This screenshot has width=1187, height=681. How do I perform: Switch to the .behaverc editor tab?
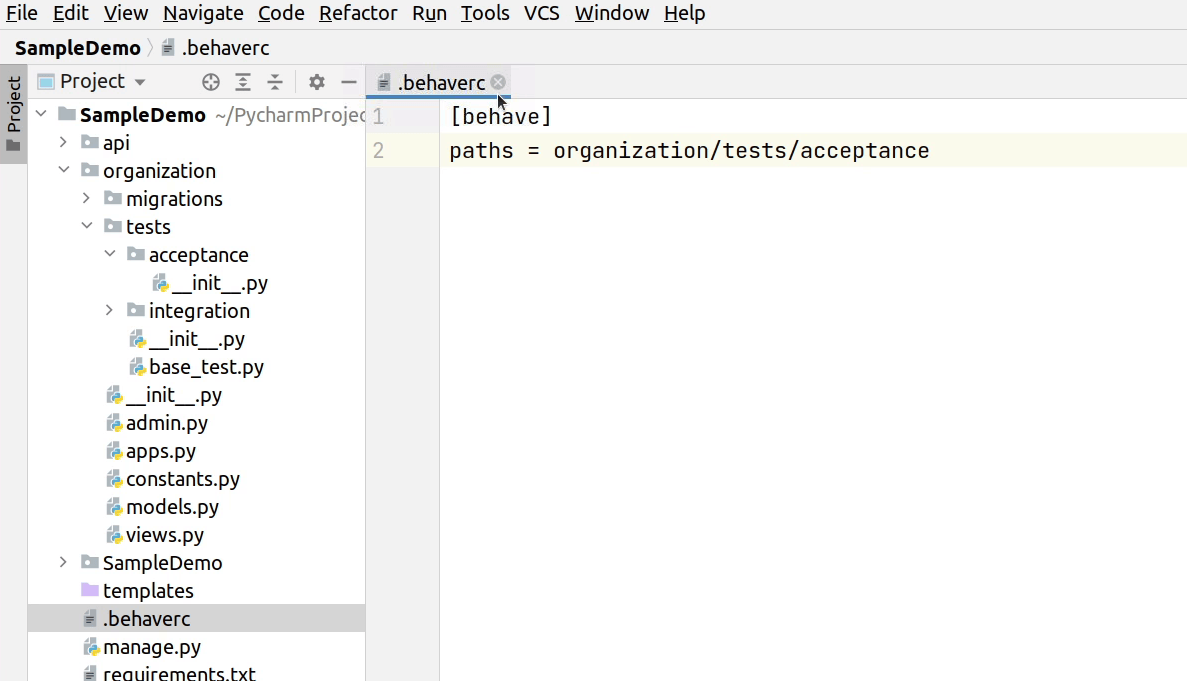tap(440, 83)
